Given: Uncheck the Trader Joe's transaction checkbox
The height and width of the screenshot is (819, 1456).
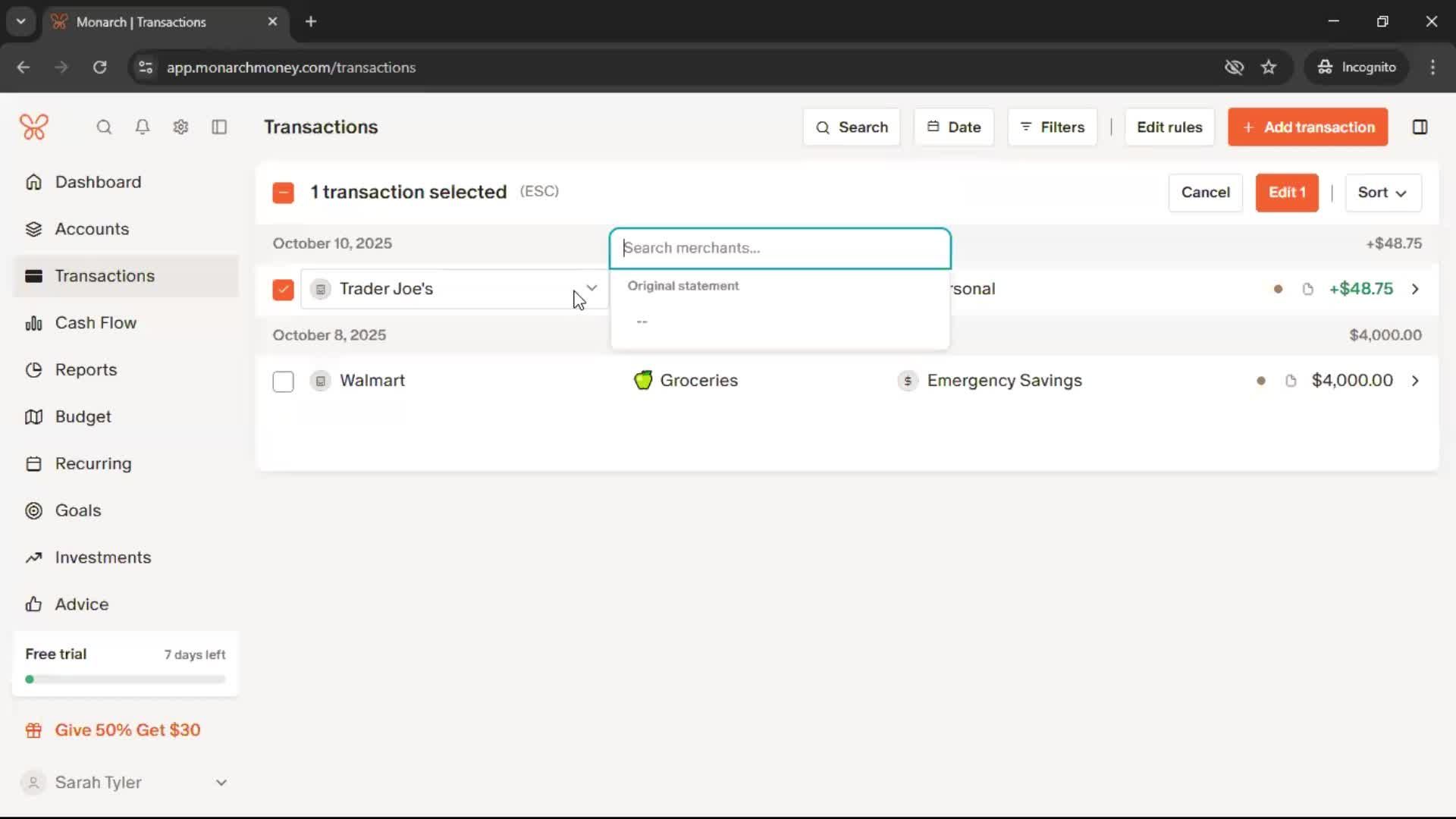Looking at the screenshot, I should [x=283, y=290].
